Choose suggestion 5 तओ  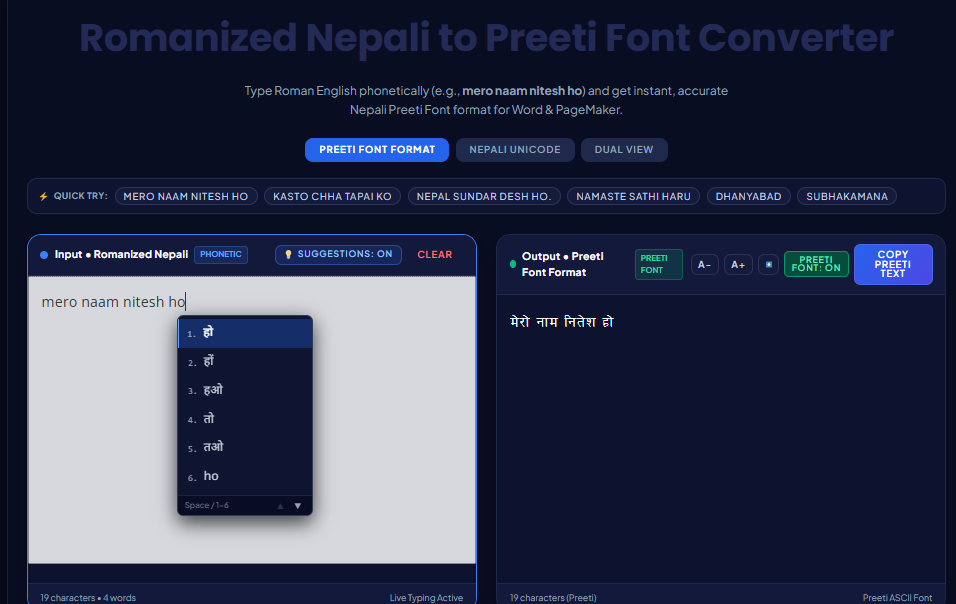(x=245, y=448)
